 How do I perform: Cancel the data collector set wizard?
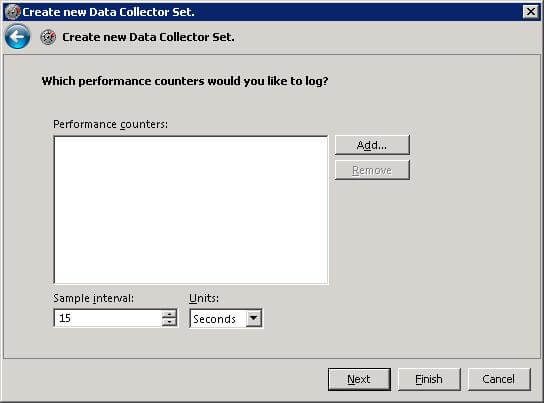[x=499, y=379]
